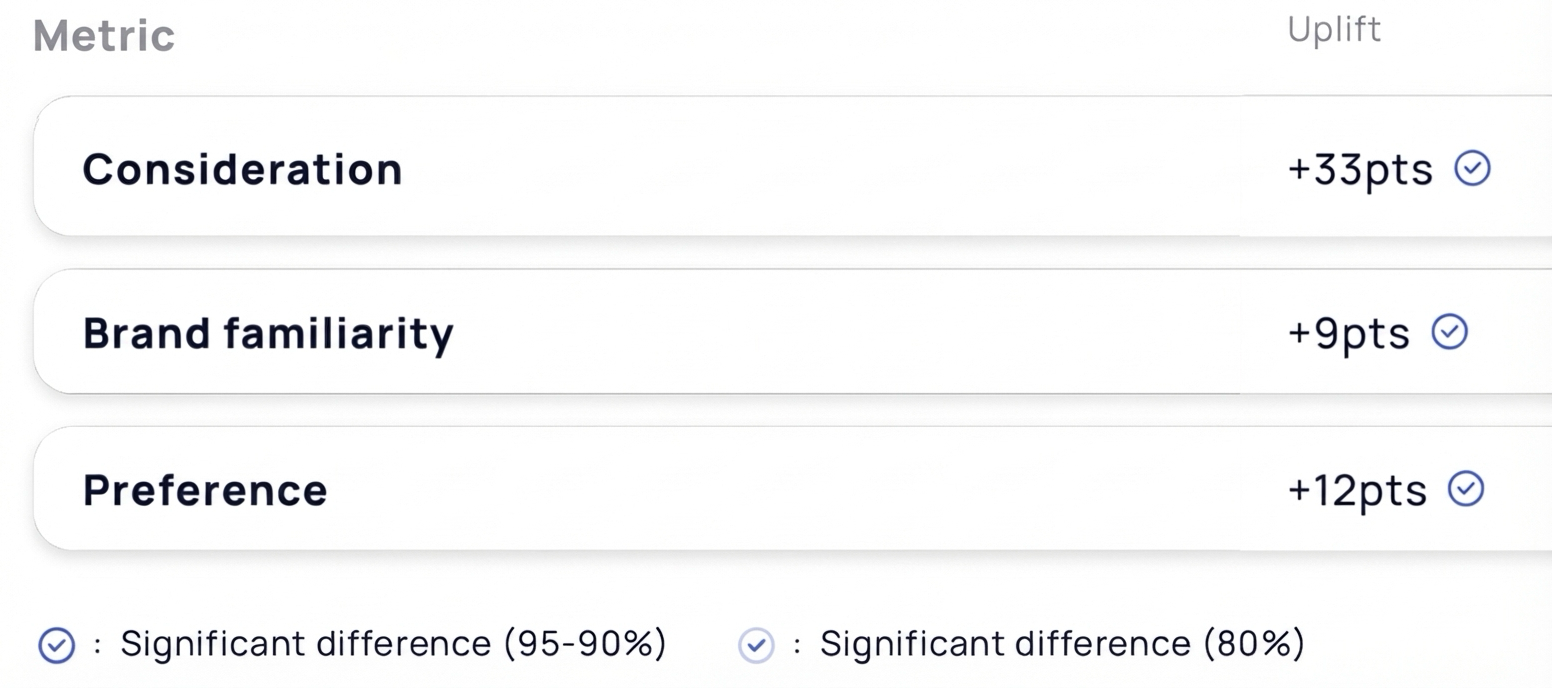Click the +9pts uplift value
The height and width of the screenshot is (688, 1552).
[1348, 333]
